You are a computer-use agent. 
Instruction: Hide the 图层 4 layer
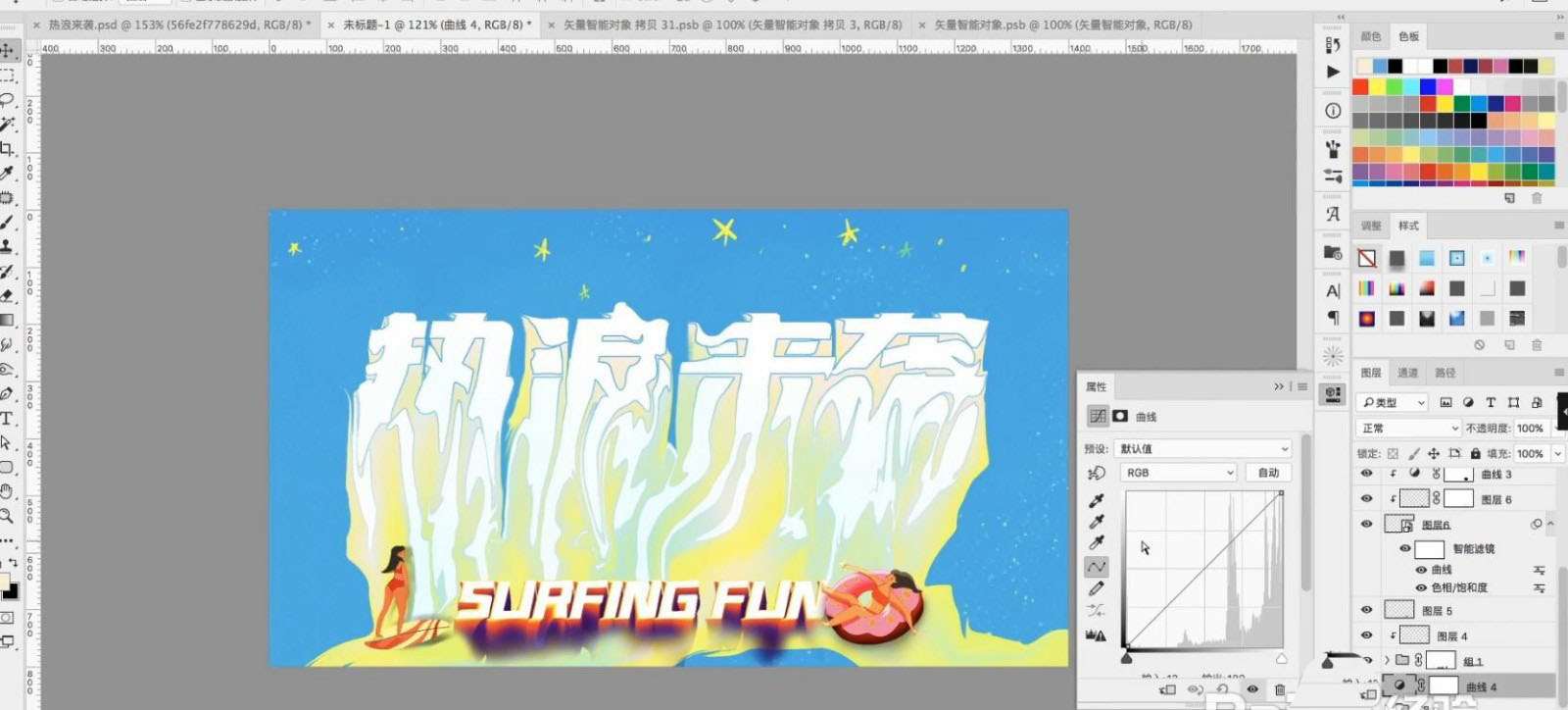click(1367, 635)
